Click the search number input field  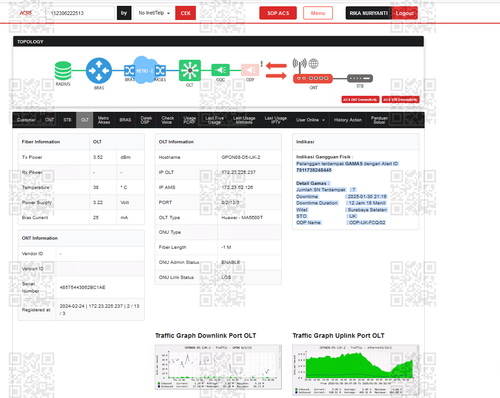point(80,13)
